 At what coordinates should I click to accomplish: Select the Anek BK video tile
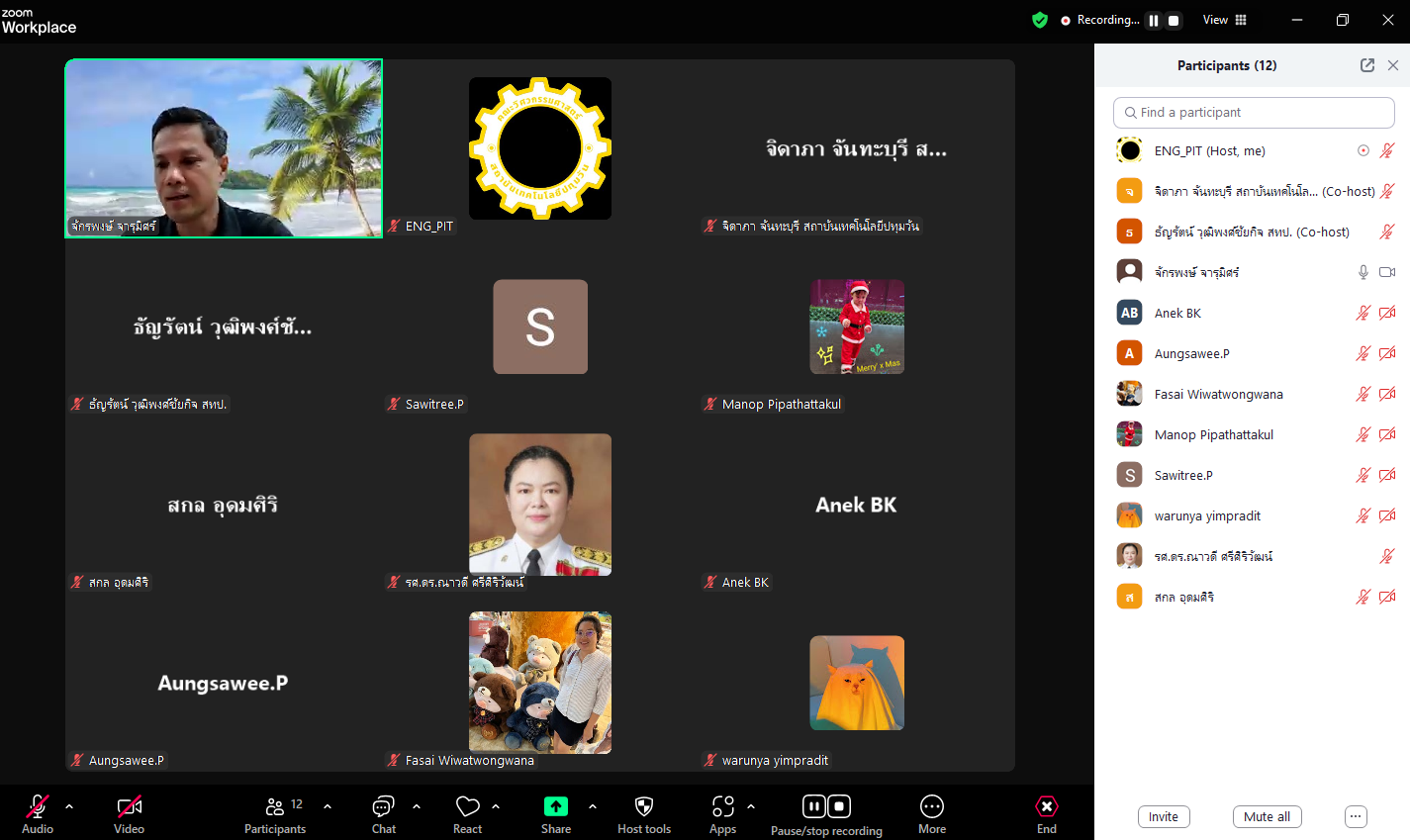coord(857,505)
